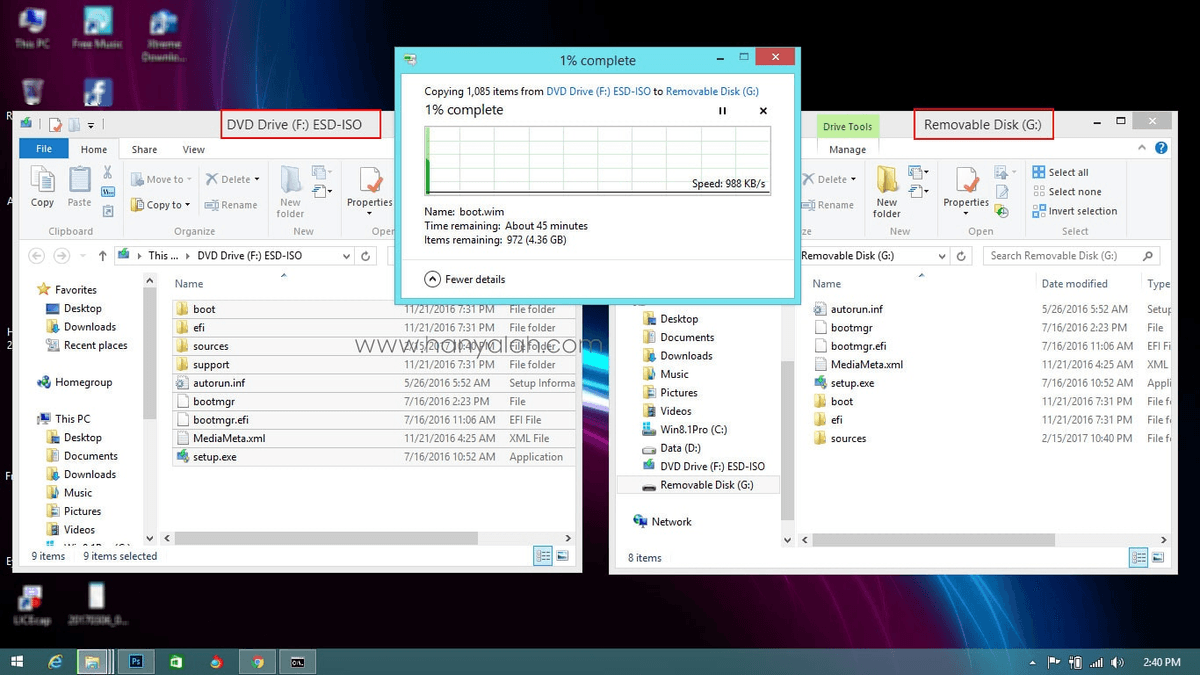The height and width of the screenshot is (675, 1200).
Task: Switch to details view via status bar icon
Action: click(541, 555)
